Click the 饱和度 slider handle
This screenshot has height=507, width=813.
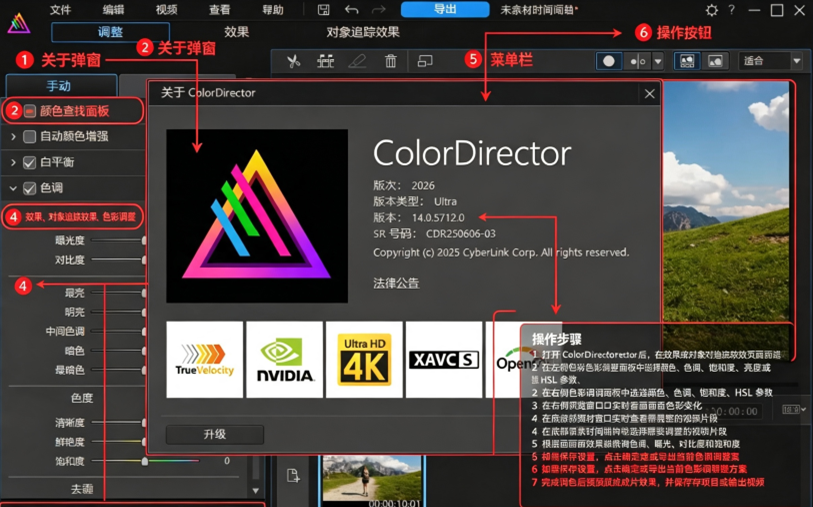click(145, 461)
